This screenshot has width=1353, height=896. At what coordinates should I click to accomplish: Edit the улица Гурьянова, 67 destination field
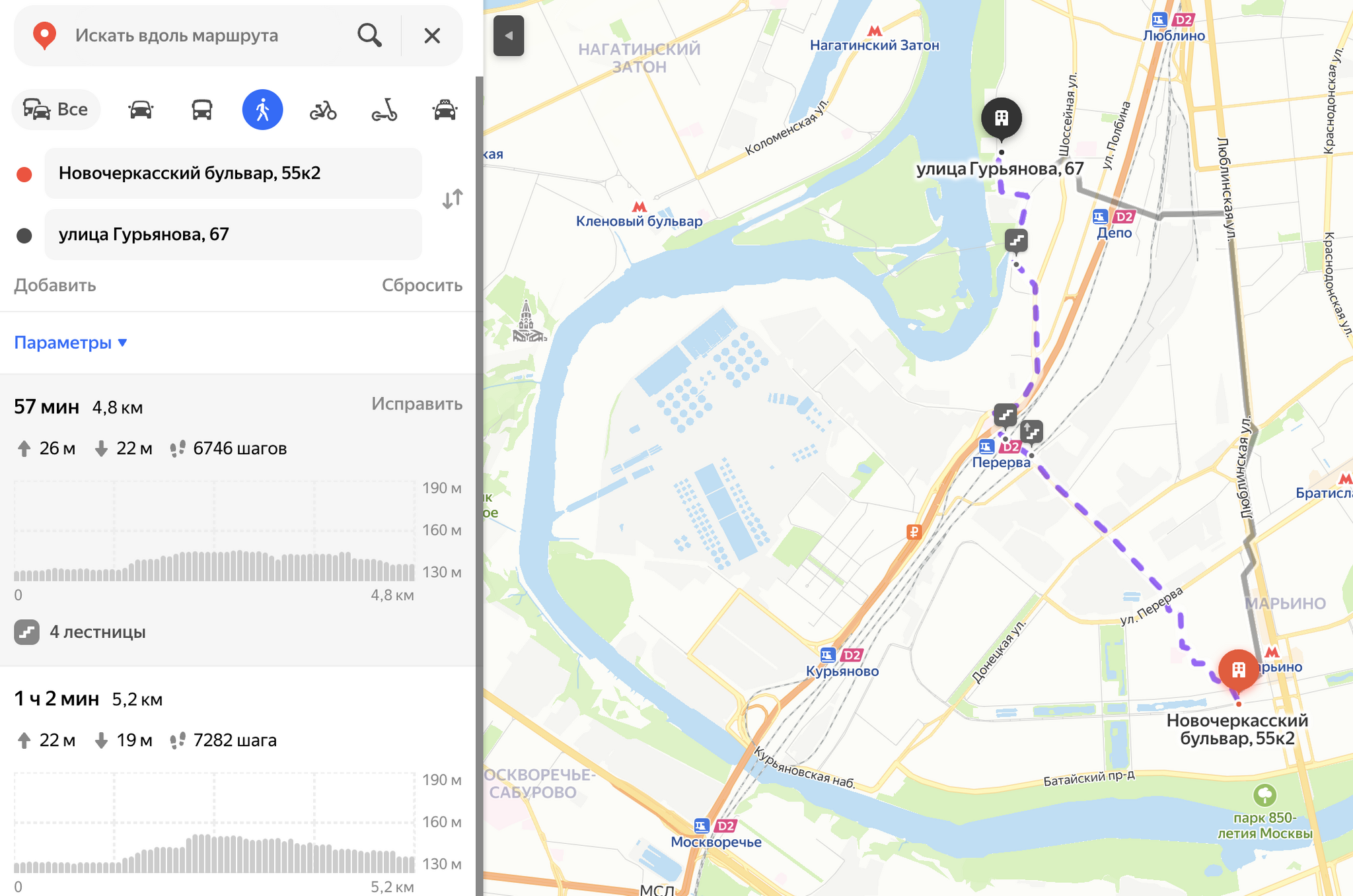[233, 235]
